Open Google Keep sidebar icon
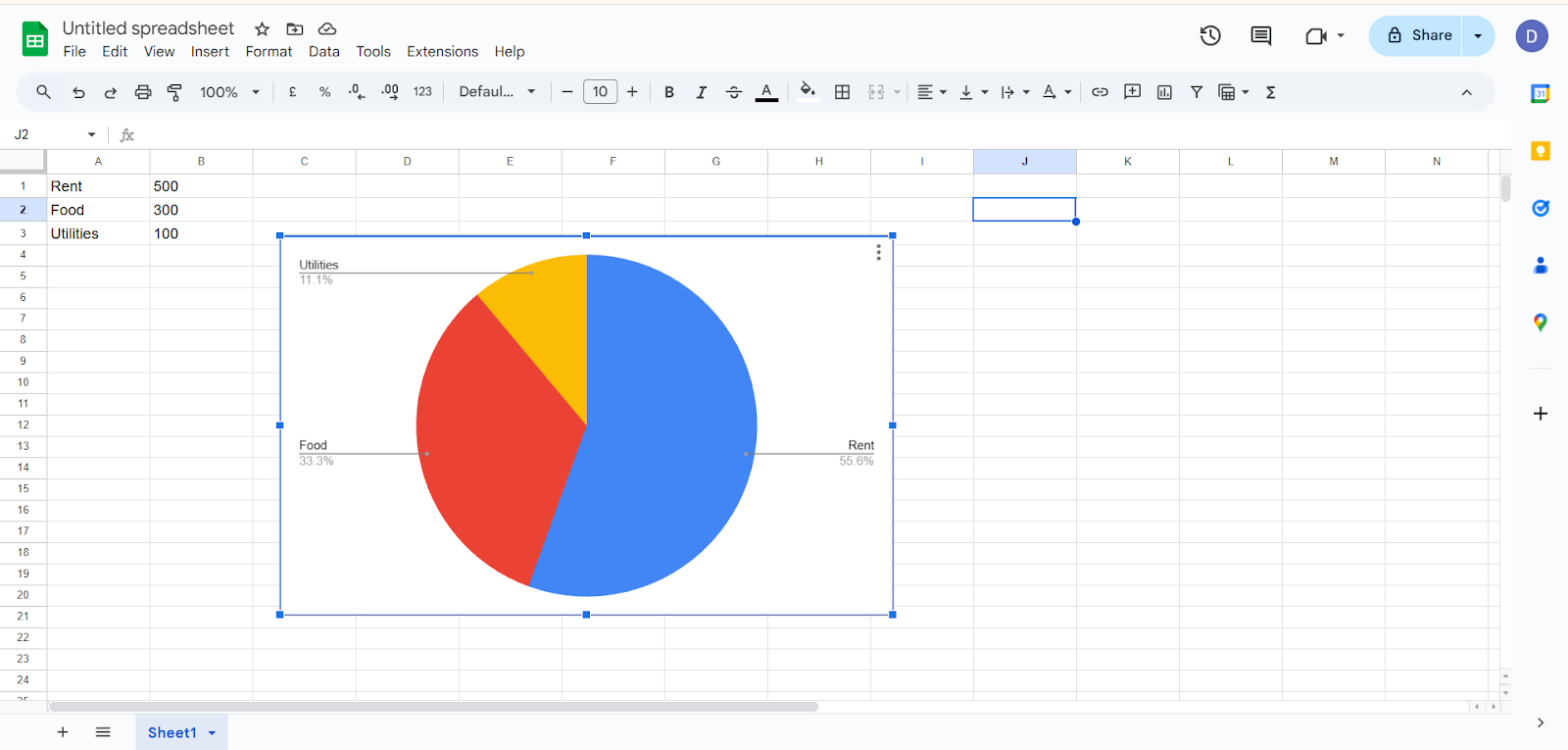The height and width of the screenshot is (750, 1568). pyautogui.click(x=1541, y=151)
